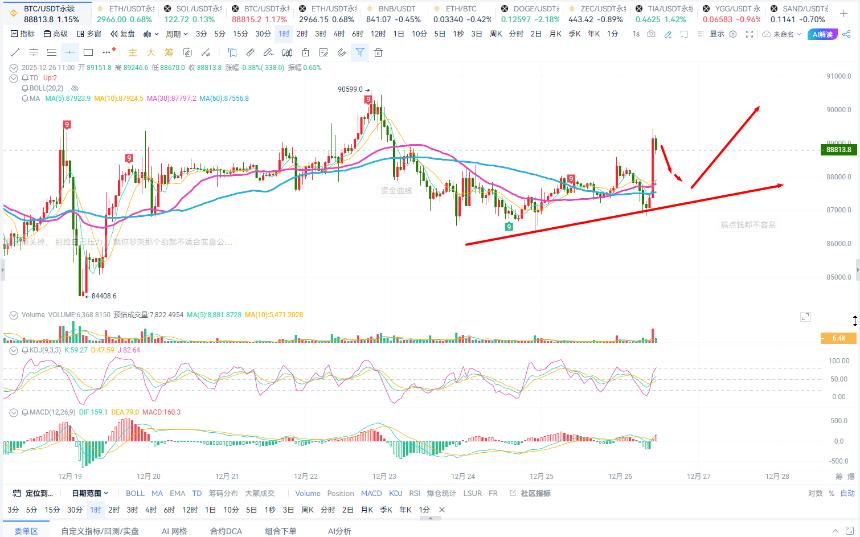The height and width of the screenshot is (537, 860).
Task: Click the 88813.8 price label on axis
Action: click(838, 149)
